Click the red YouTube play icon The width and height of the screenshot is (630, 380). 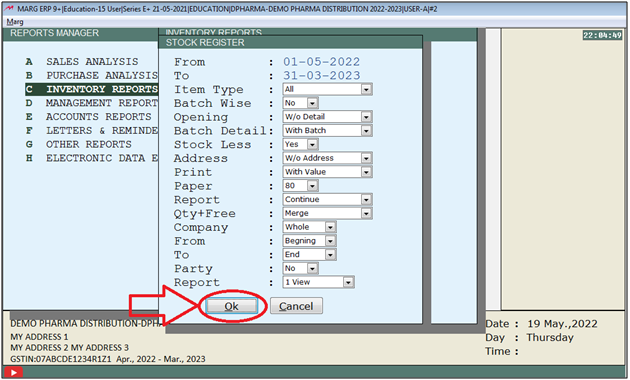click(x=13, y=372)
